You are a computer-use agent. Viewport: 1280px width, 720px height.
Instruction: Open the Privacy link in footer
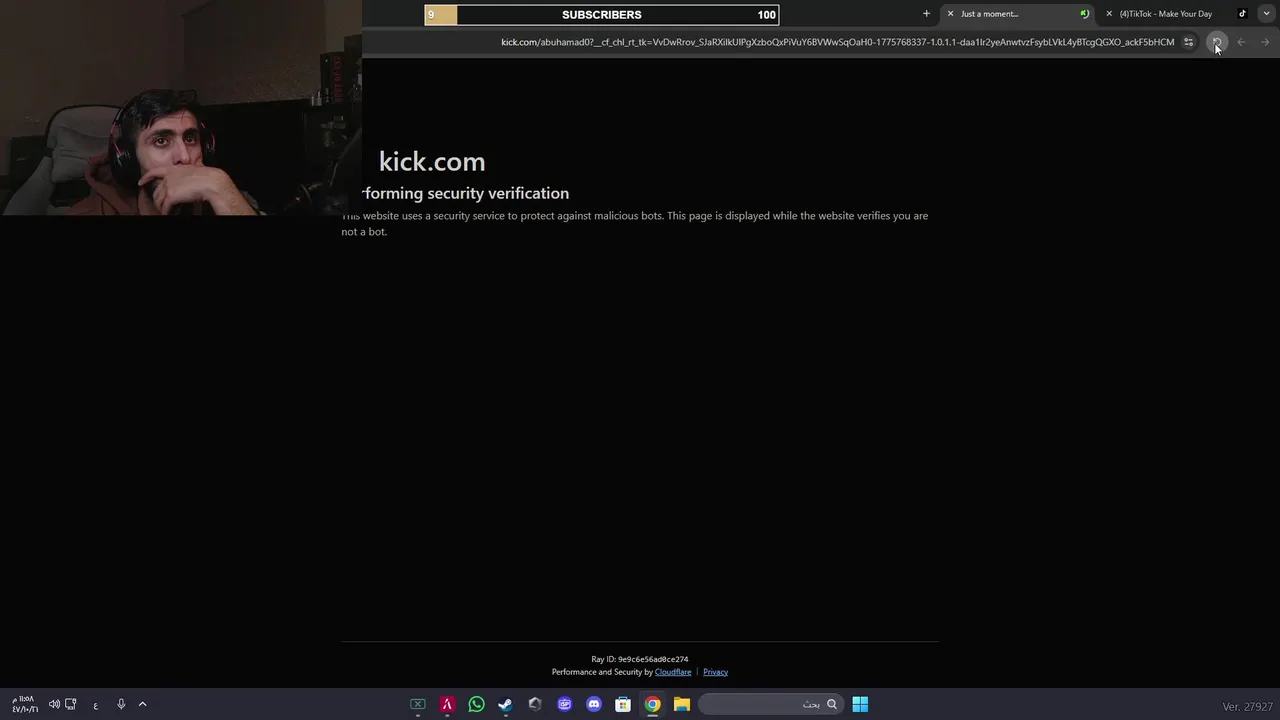(x=715, y=672)
